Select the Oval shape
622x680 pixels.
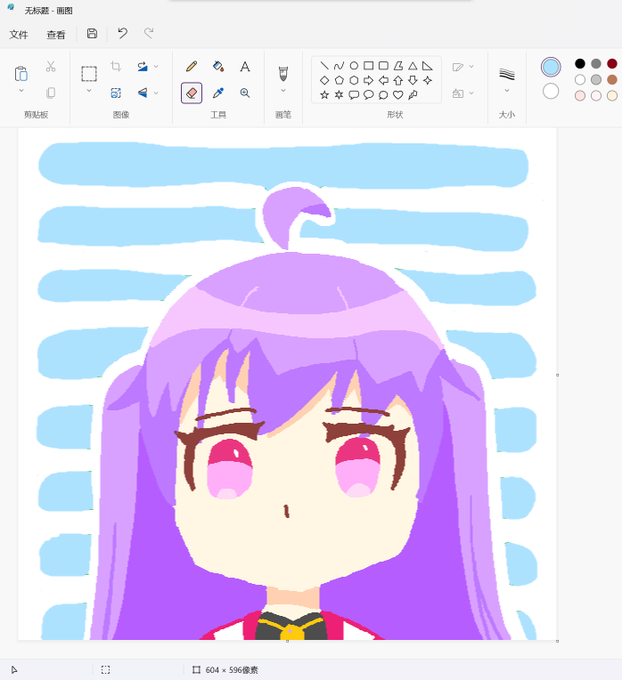[x=354, y=65]
